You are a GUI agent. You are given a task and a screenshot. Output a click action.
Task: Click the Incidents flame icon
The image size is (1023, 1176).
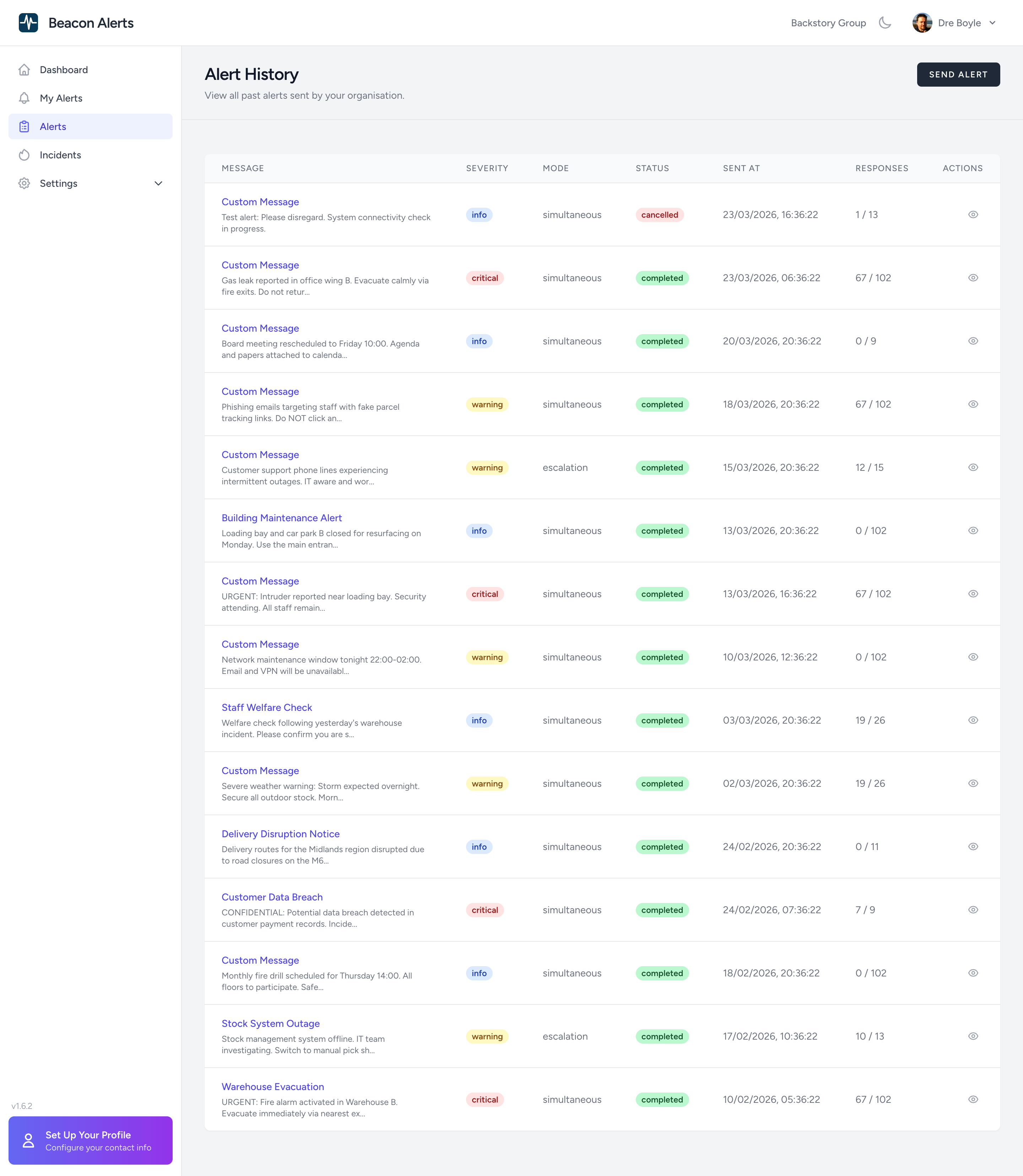pyautogui.click(x=24, y=155)
